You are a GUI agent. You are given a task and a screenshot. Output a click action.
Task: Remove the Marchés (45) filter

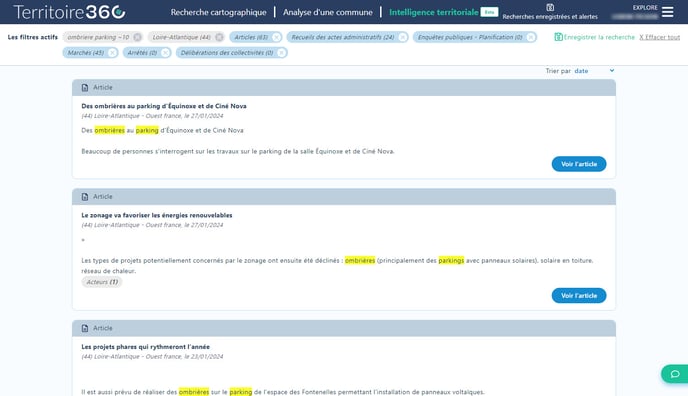[x=112, y=53]
